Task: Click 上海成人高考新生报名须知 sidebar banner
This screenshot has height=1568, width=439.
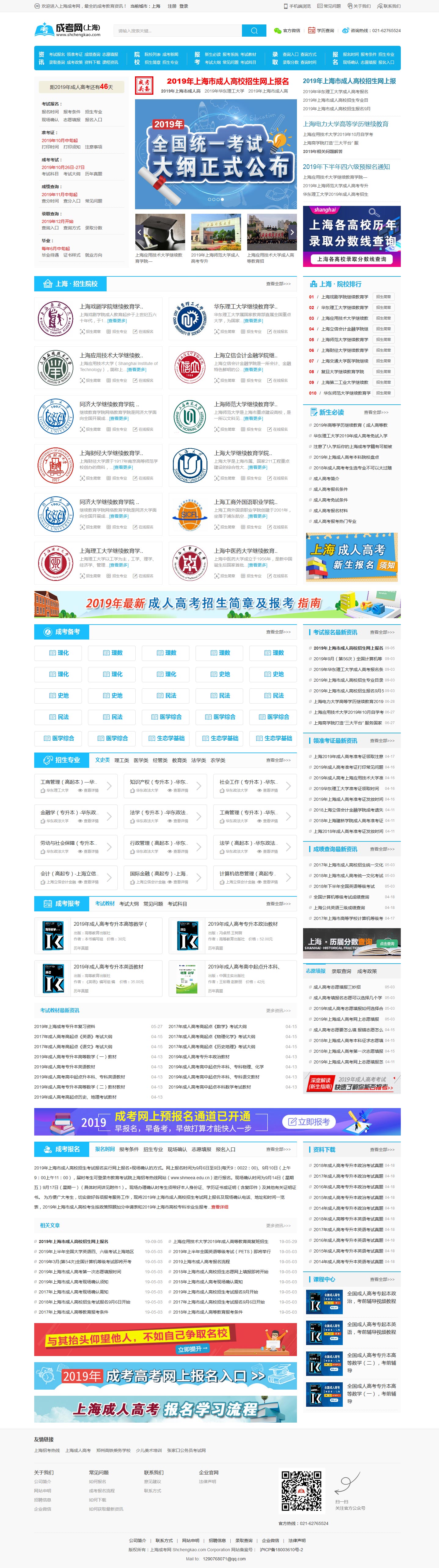Action: [351, 557]
